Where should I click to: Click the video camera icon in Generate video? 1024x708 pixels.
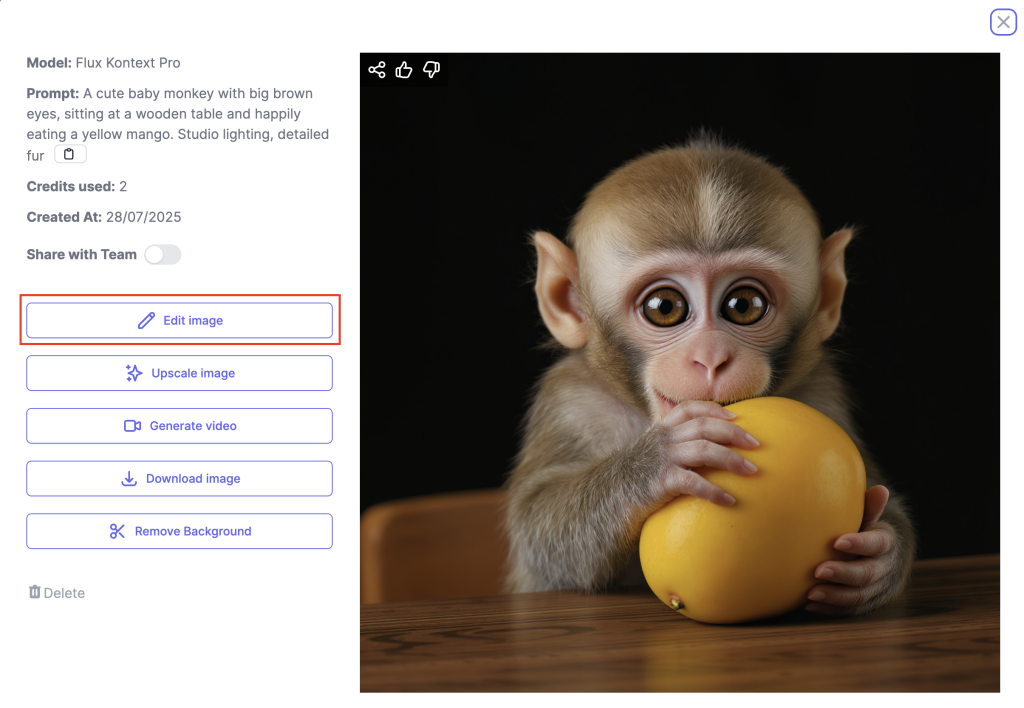point(132,426)
